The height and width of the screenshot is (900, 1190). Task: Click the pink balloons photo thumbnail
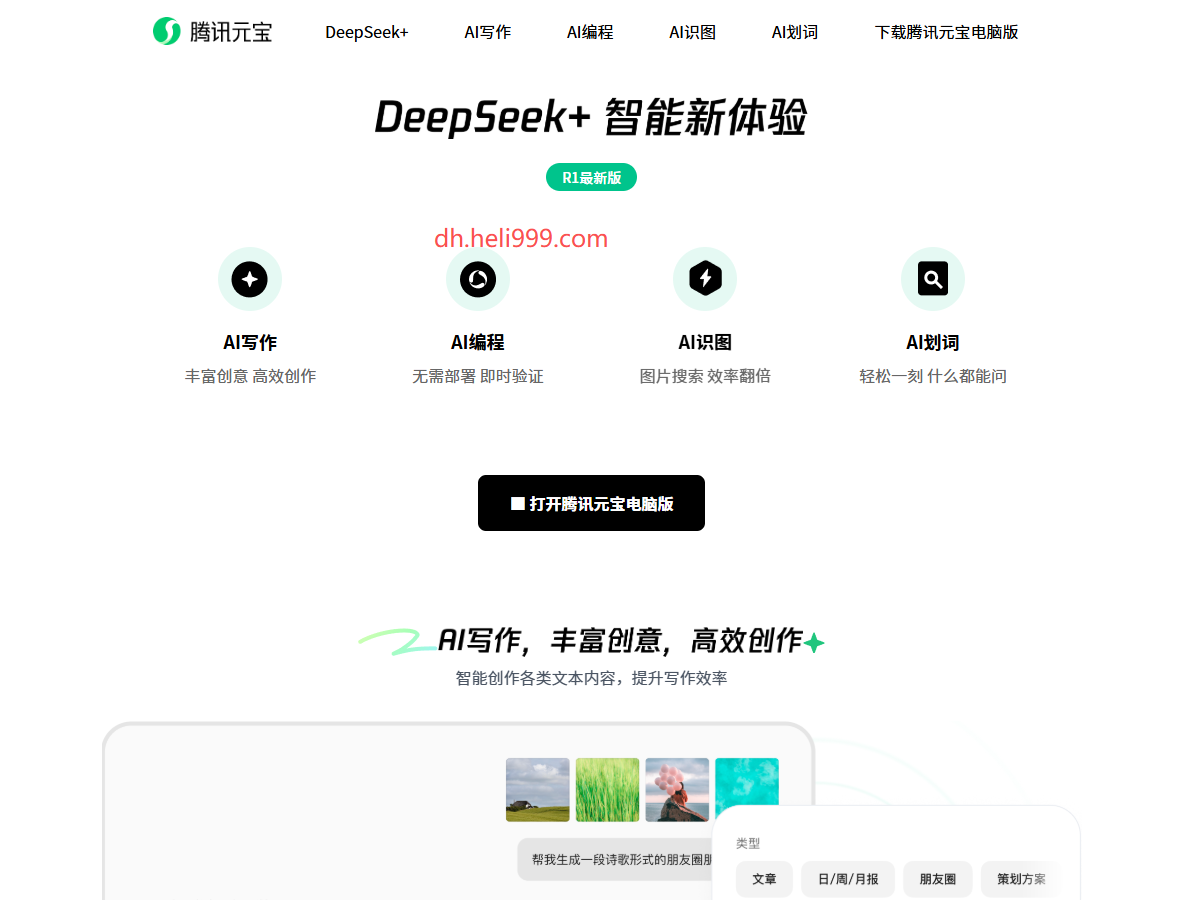[x=677, y=790]
